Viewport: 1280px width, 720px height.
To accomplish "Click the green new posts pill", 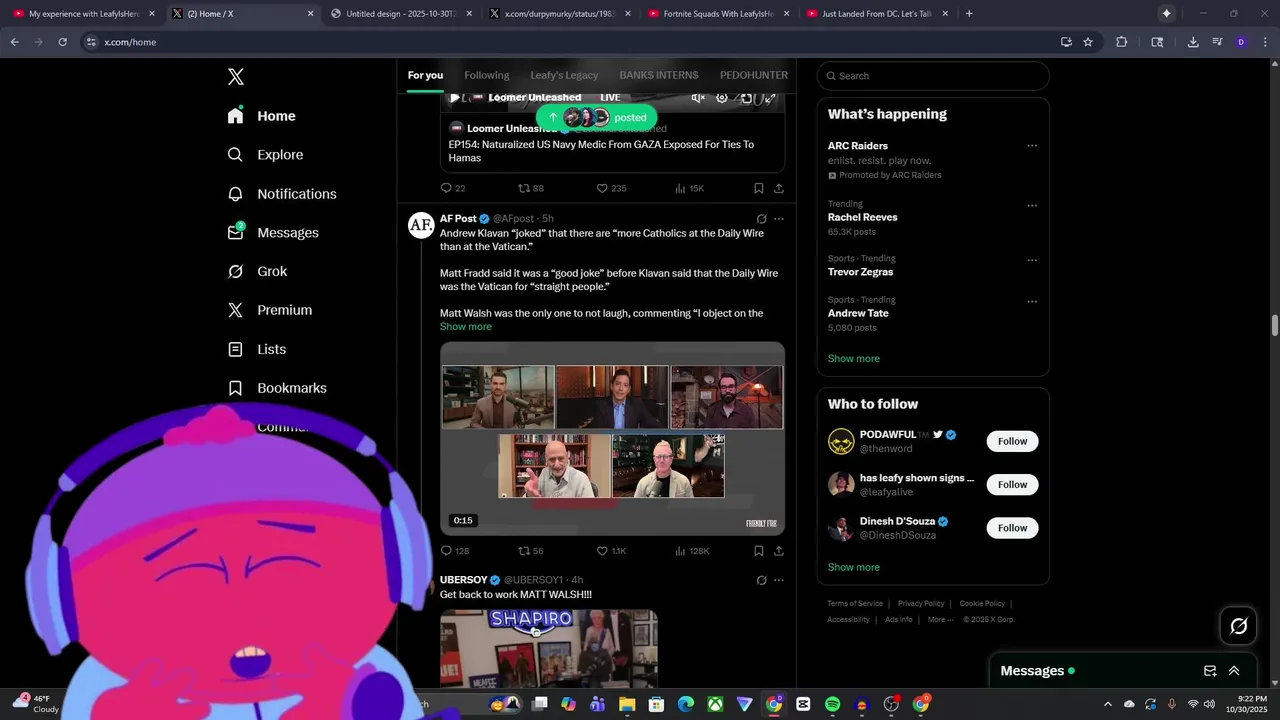I will (597, 117).
